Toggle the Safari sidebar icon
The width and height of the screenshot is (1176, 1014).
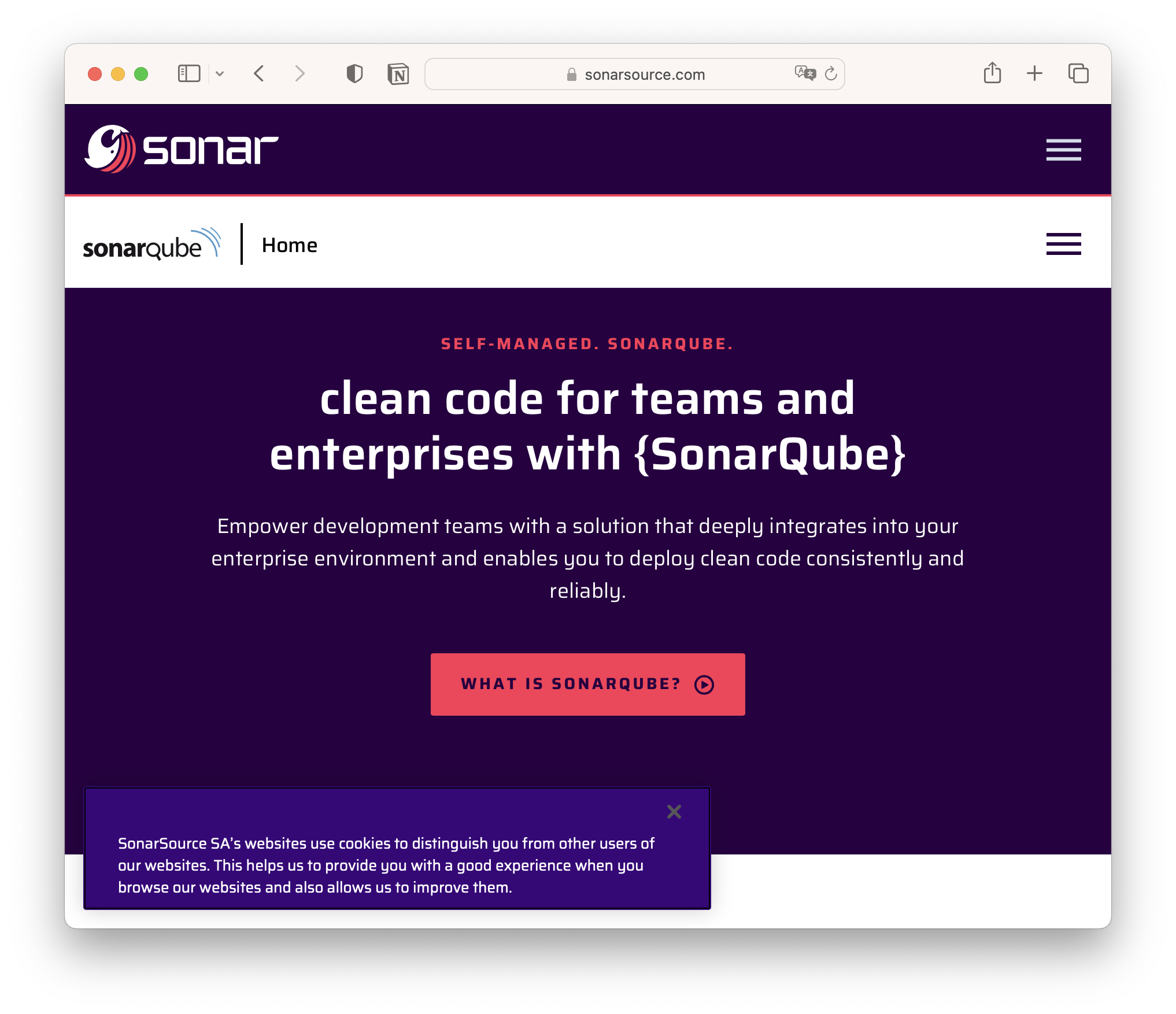(x=188, y=74)
